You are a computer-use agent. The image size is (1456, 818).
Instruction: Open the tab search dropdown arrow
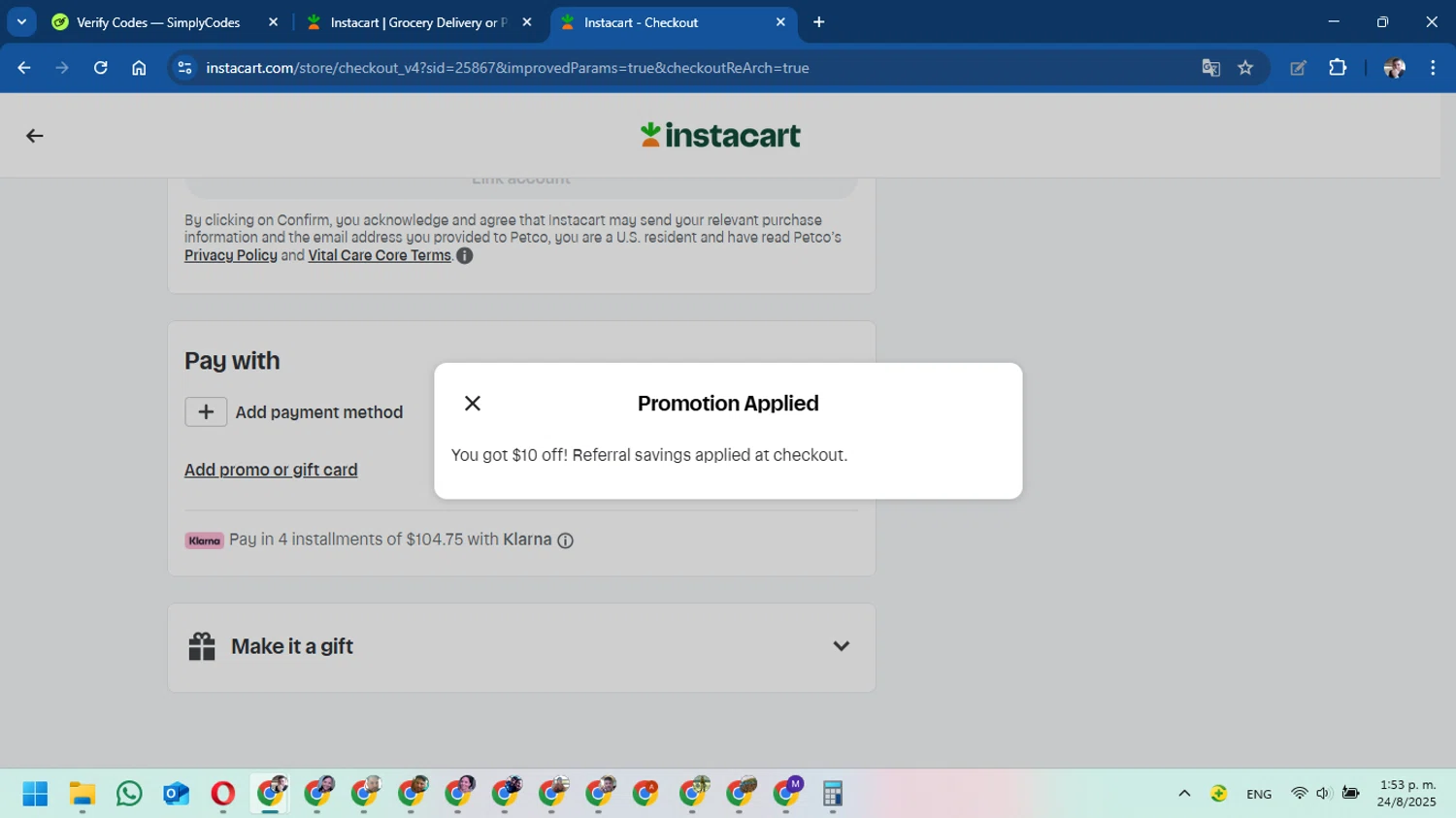(21, 22)
